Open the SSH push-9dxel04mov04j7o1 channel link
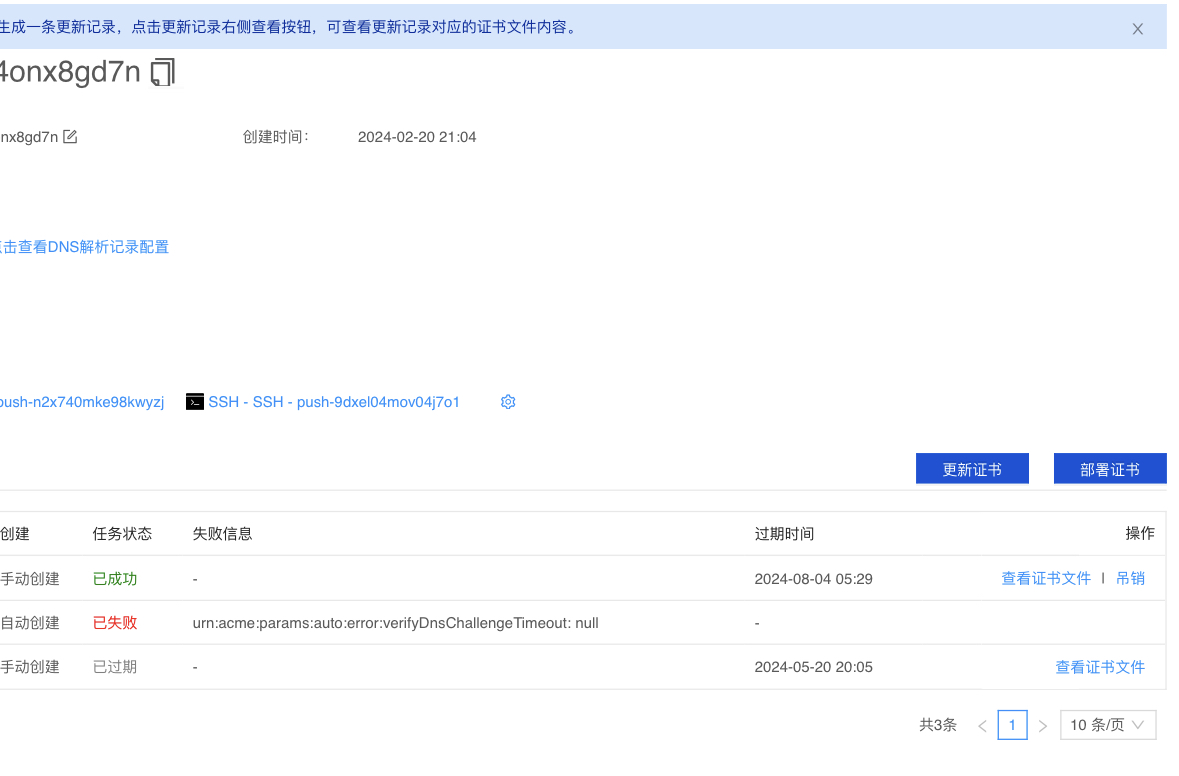The height and width of the screenshot is (776, 1179). pyautogui.click(x=334, y=402)
